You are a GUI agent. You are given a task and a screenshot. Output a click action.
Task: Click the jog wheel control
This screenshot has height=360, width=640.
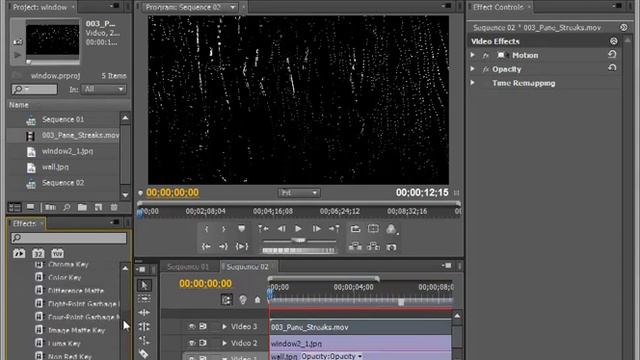point(299,250)
